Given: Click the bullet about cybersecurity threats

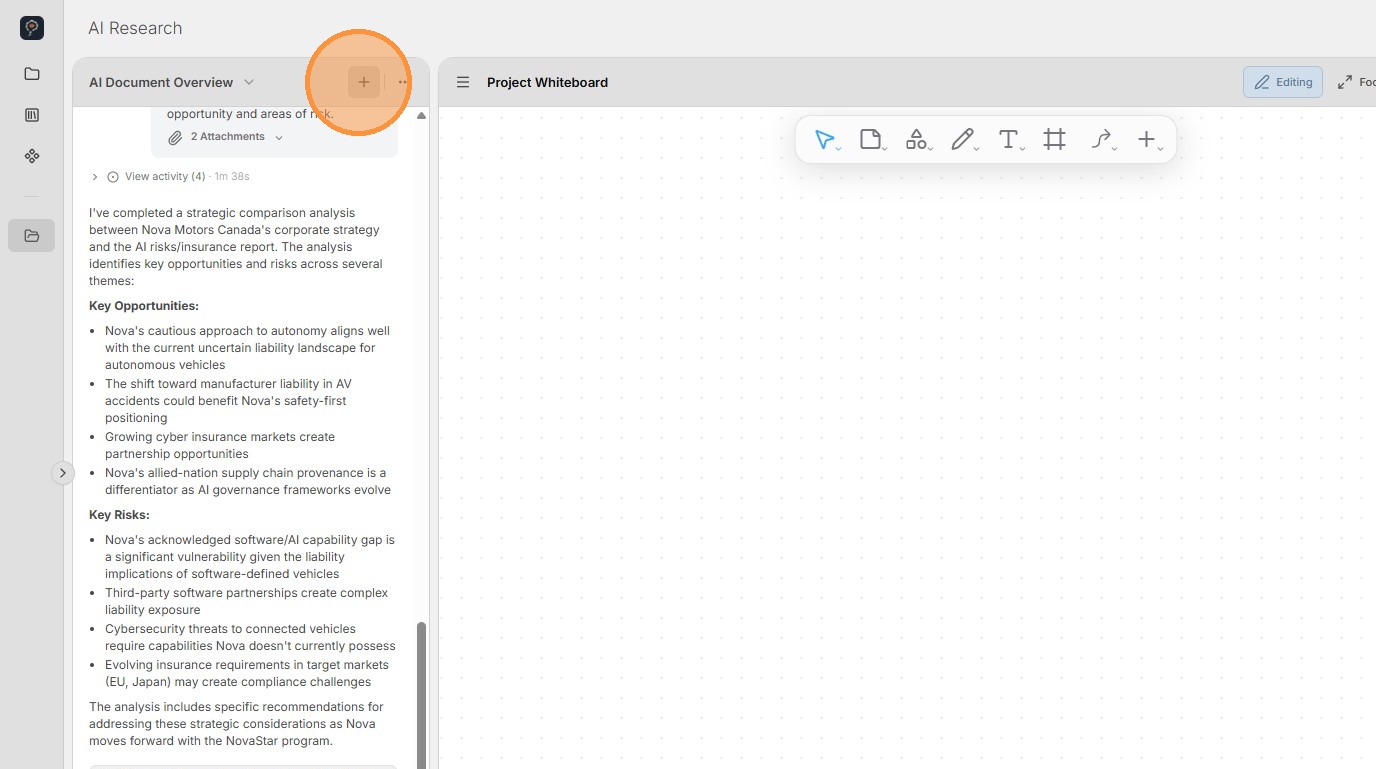Looking at the screenshot, I should click(250, 637).
